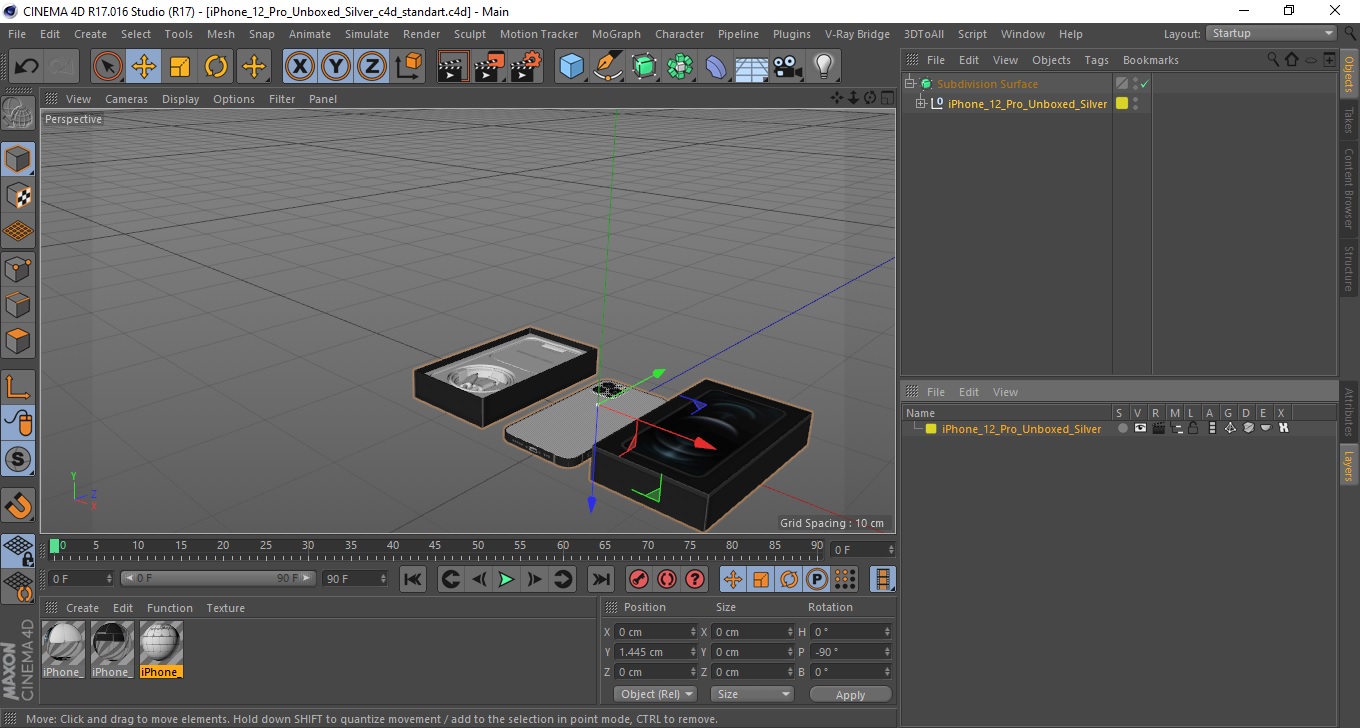Switch the coordinate system icon

pyautogui.click(x=408, y=67)
